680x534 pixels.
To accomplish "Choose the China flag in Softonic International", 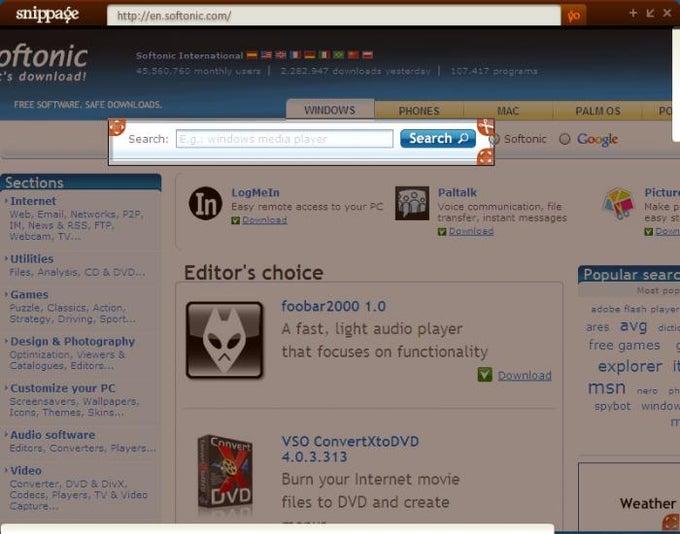I will pyautogui.click(x=353, y=55).
